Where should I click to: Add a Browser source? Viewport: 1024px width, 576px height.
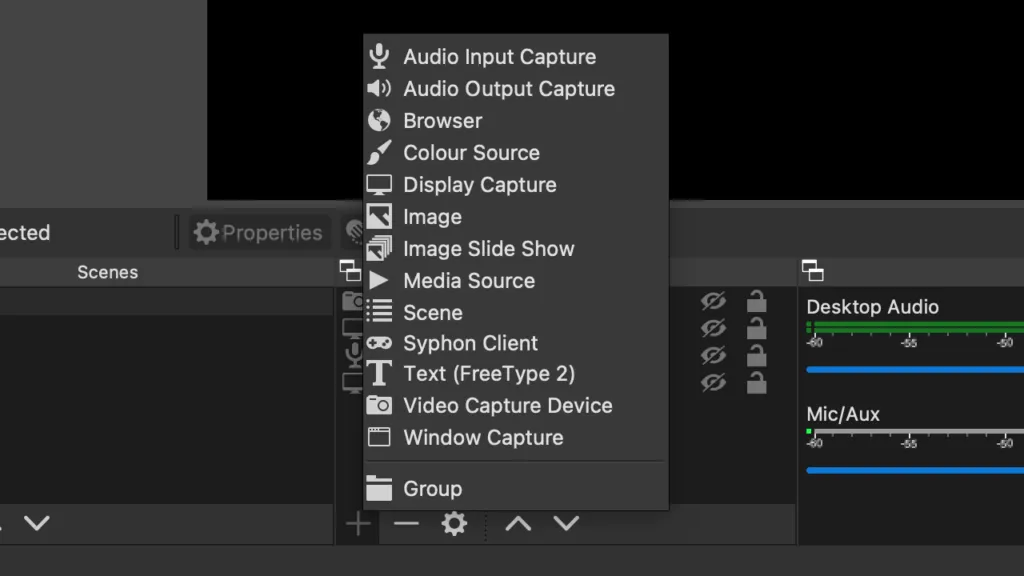pos(516,121)
